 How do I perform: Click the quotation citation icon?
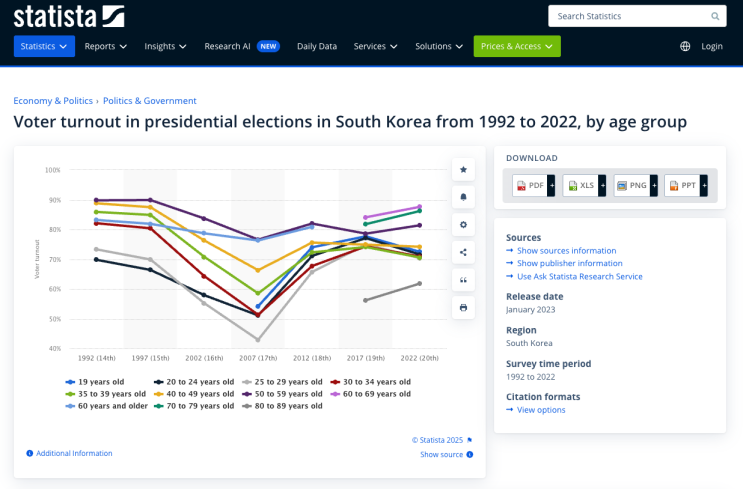[463, 280]
